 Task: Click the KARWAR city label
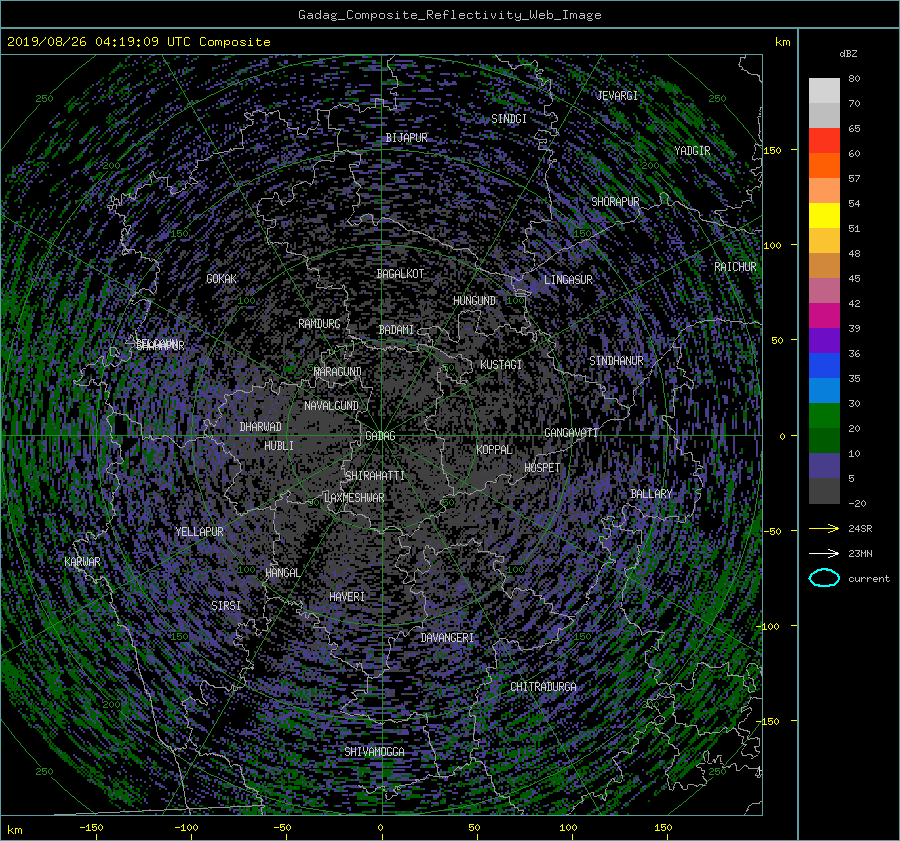click(x=82, y=562)
